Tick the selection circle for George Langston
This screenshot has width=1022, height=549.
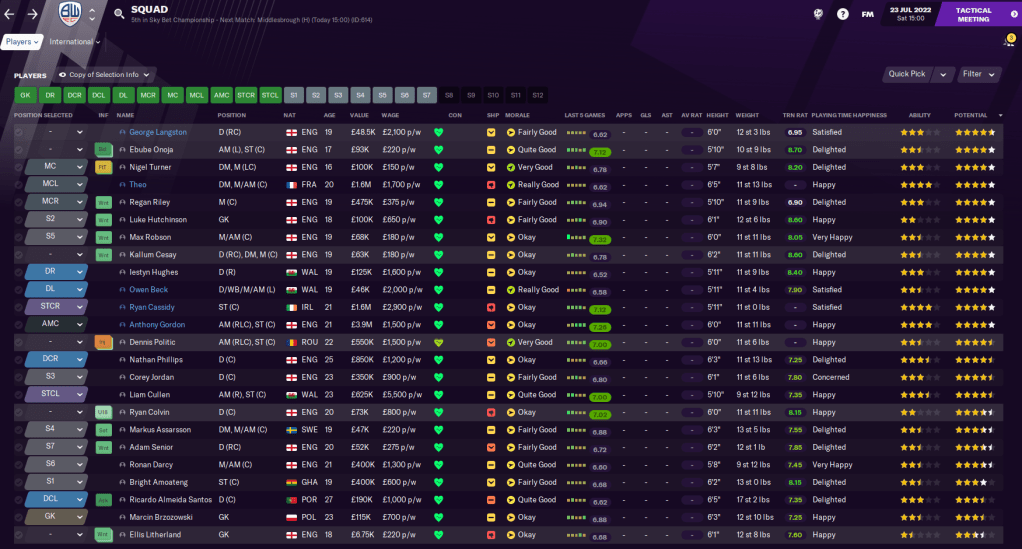(x=18, y=132)
